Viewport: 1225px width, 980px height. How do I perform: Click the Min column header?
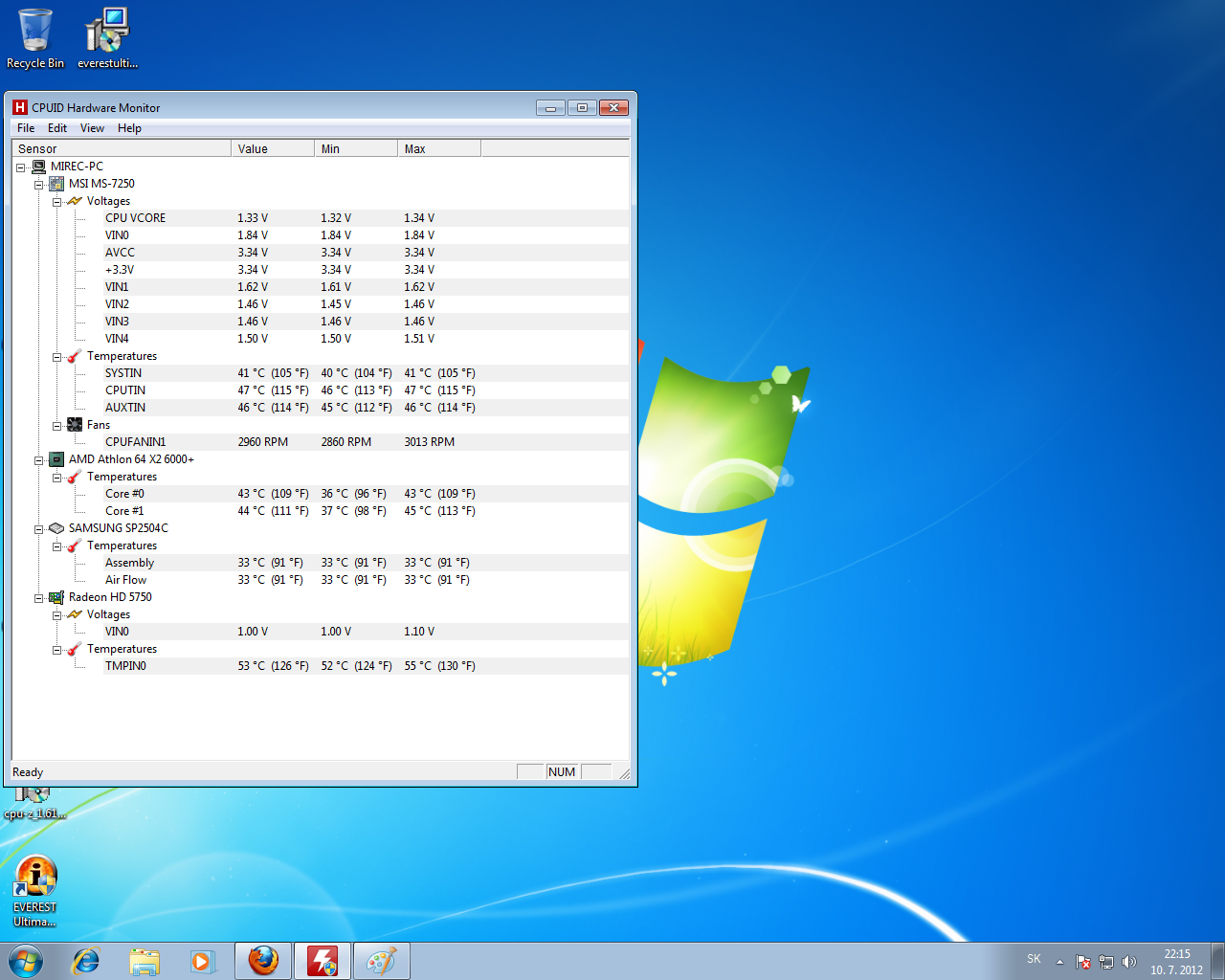click(x=356, y=148)
